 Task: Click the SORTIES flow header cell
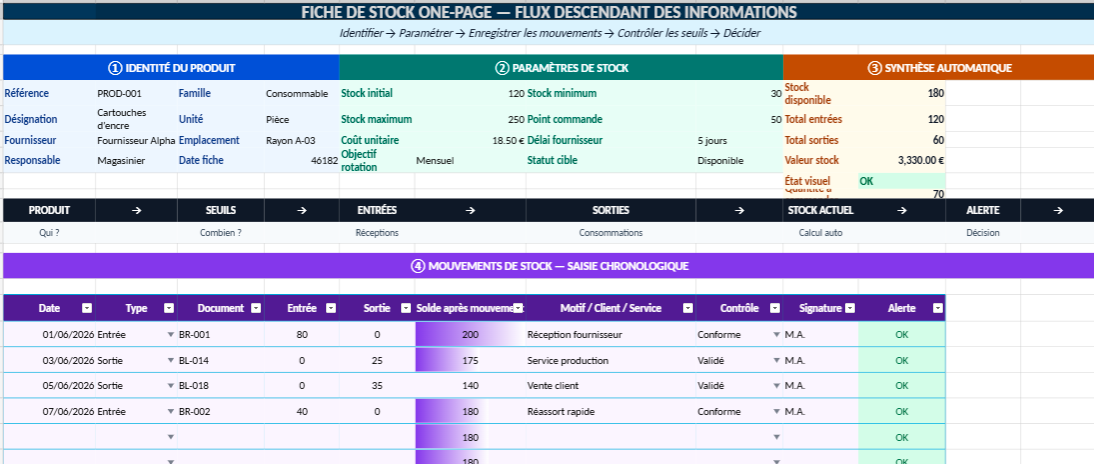click(610, 210)
